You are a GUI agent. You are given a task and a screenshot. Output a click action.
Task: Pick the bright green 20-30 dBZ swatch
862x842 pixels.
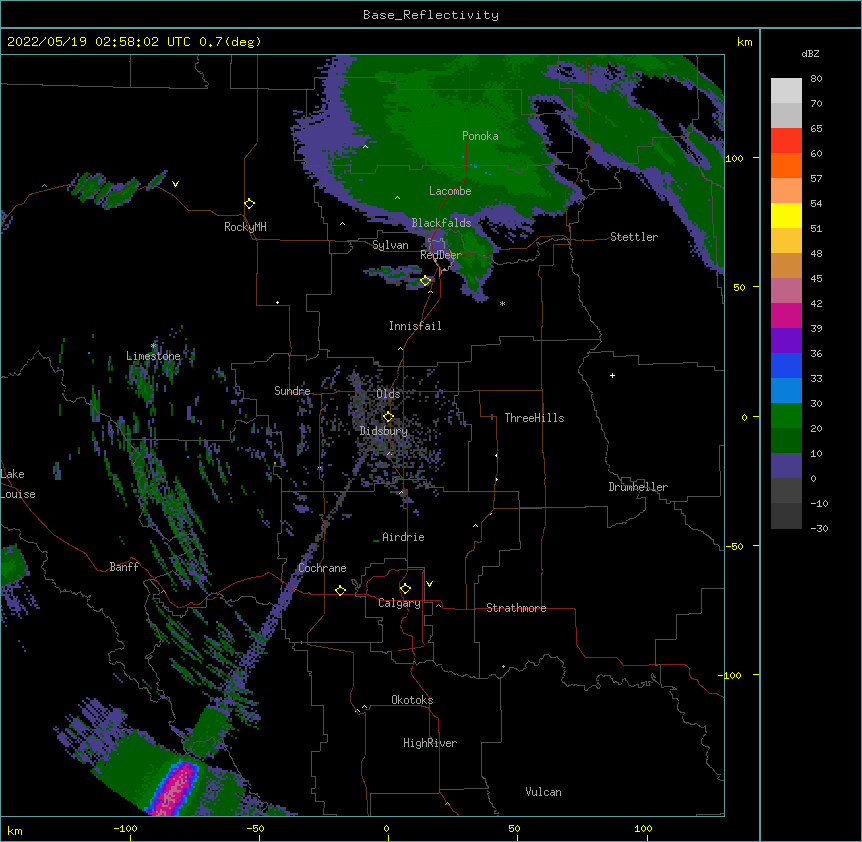coord(786,416)
